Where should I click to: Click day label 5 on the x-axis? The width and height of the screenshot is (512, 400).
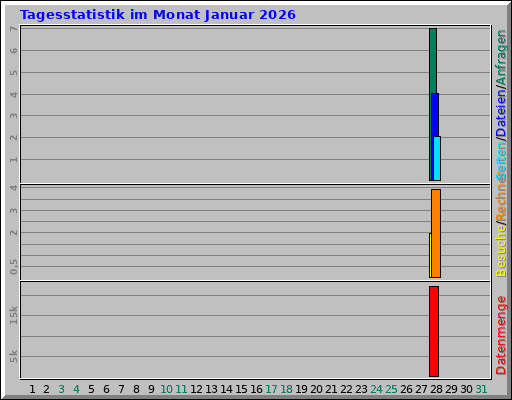click(91, 389)
